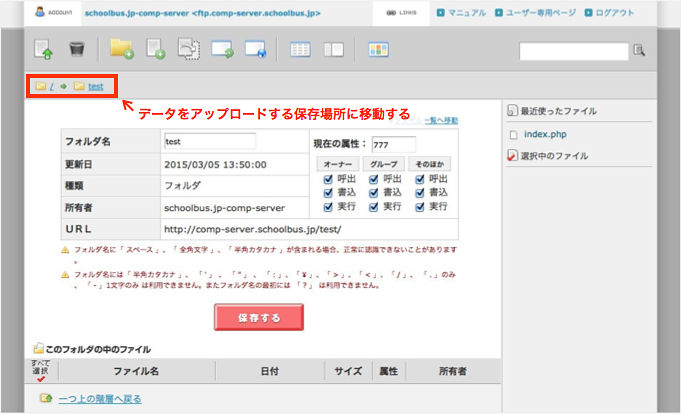Sort by the 属性 column header
Viewport: 681px width, 414px height.
point(389,371)
